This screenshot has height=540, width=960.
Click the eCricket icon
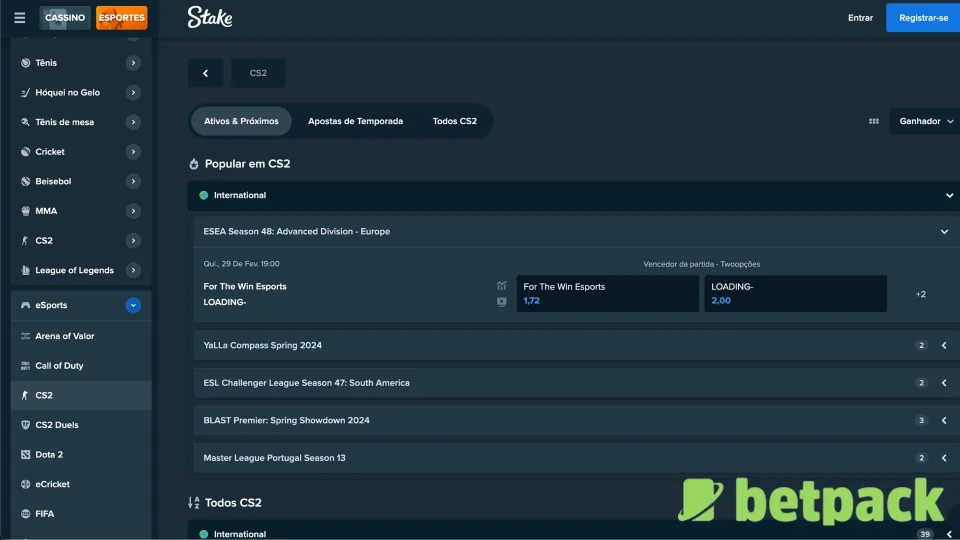click(25, 484)
